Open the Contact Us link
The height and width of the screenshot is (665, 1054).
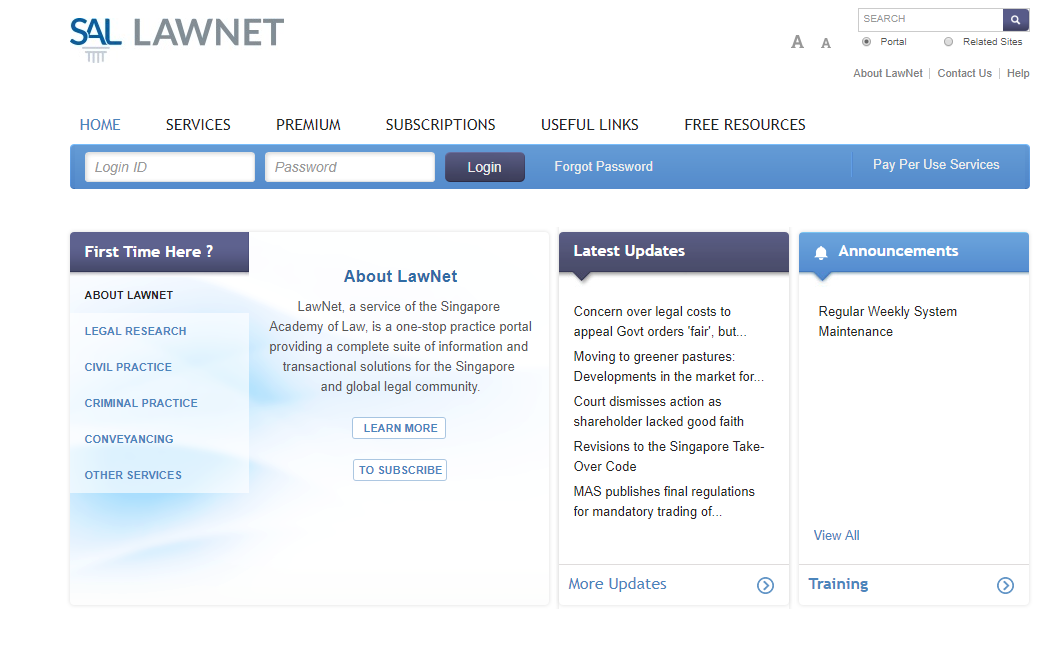[x=965, y=73]
